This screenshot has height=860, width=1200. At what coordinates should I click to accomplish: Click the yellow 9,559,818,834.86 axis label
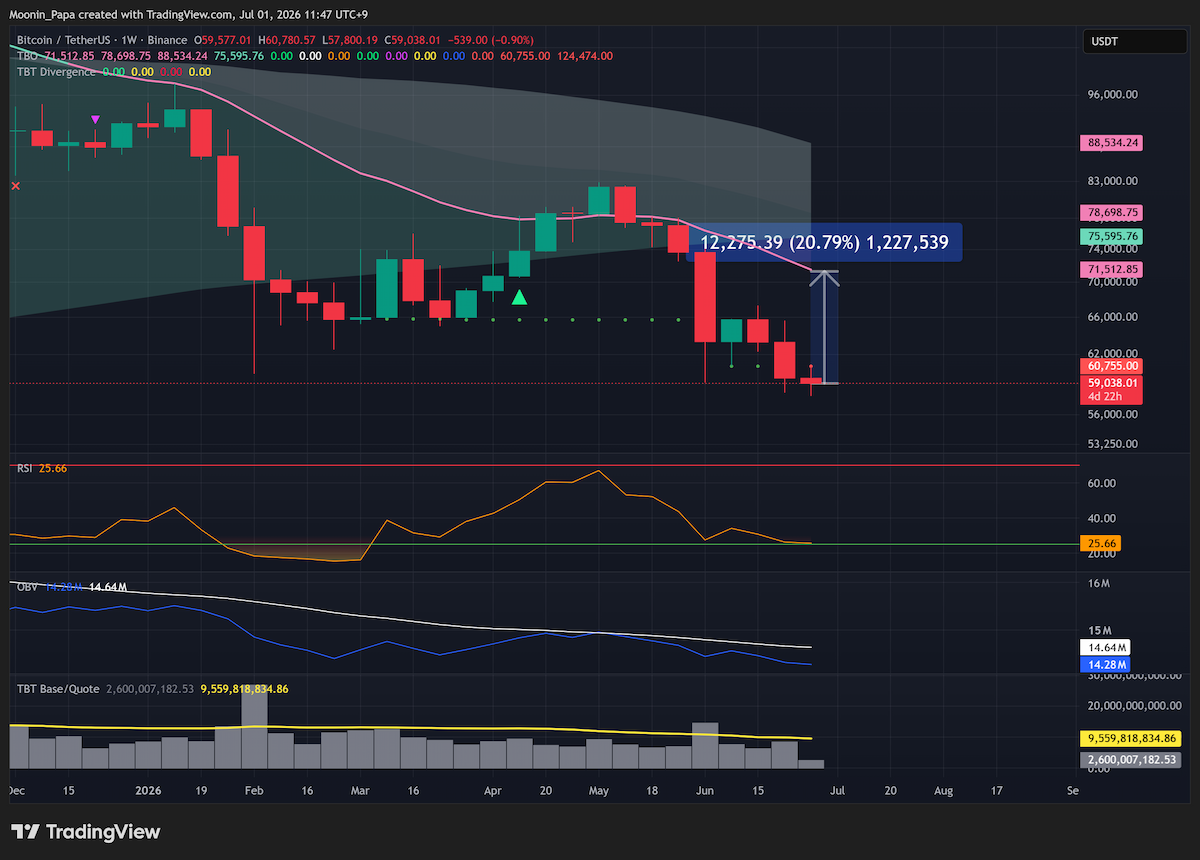(1131, 739)
